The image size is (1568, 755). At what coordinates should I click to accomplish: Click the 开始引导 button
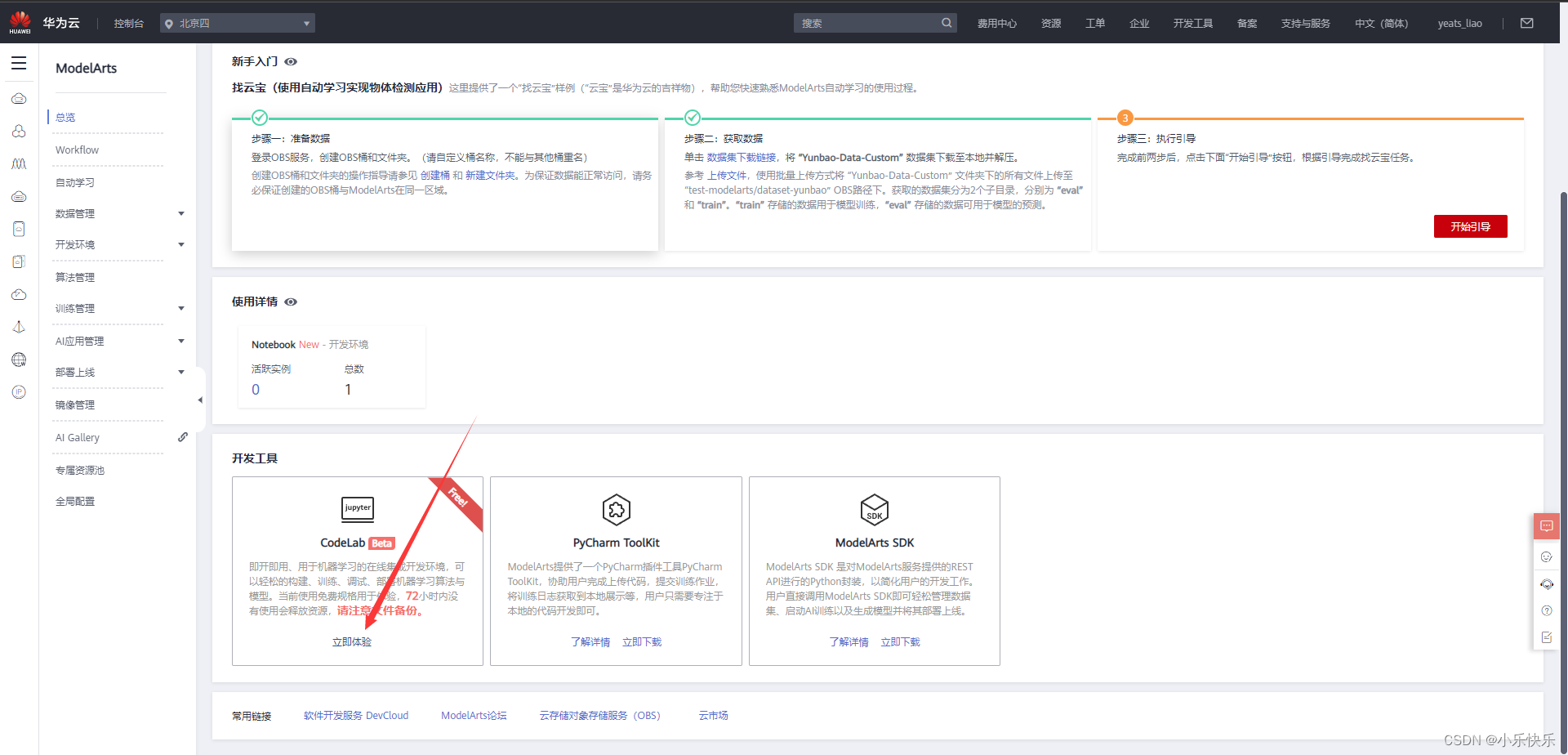tap(1470, 226)
